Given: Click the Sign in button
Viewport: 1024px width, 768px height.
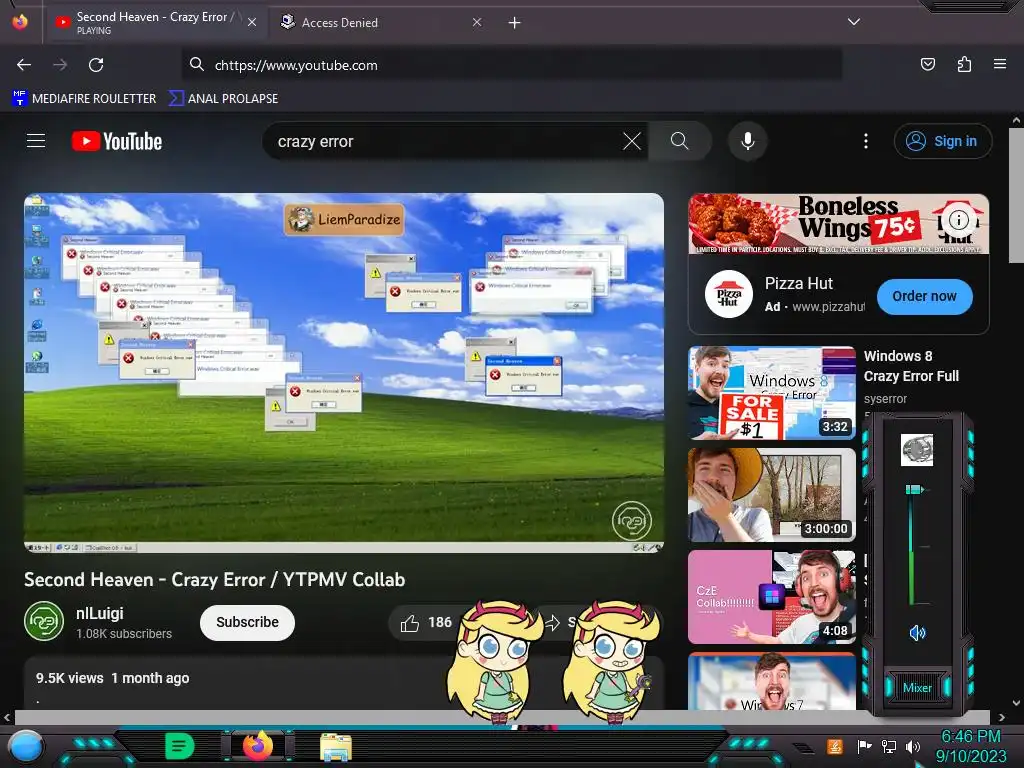Looking at the screenshot, I should [942, 141].
